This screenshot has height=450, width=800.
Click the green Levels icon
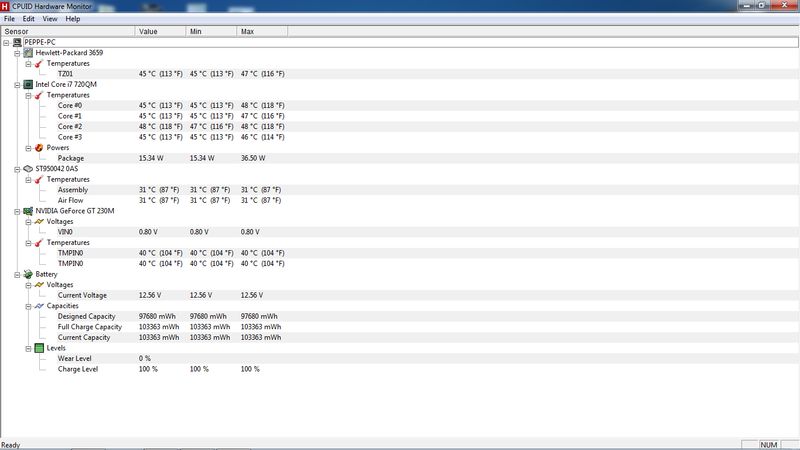pyautogui.click(x=39, y=348)
